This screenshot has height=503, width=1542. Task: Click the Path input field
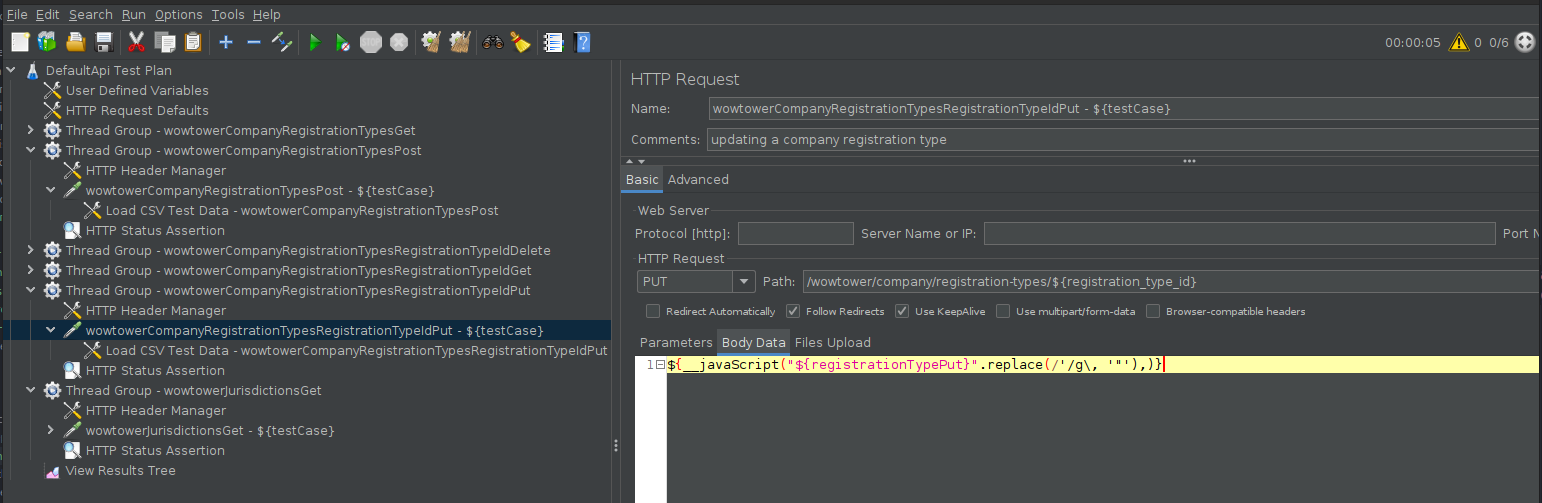click(x=1172, y=282)
